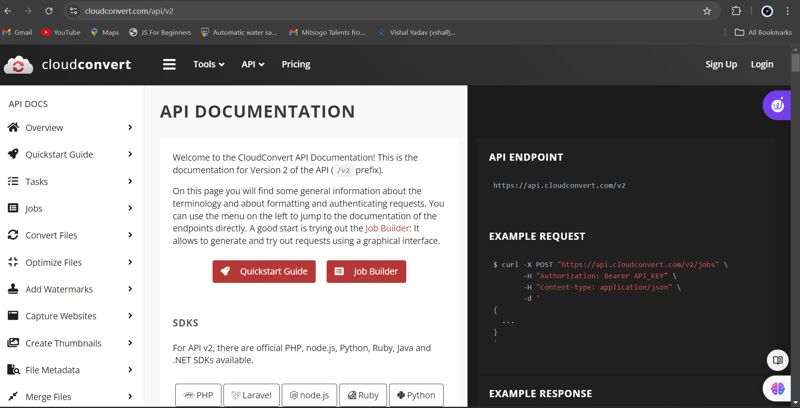The width and height of the screenshot is (800, 408).
Task: Click the Capture Websites window icon
Action: [x=13, y=316]
